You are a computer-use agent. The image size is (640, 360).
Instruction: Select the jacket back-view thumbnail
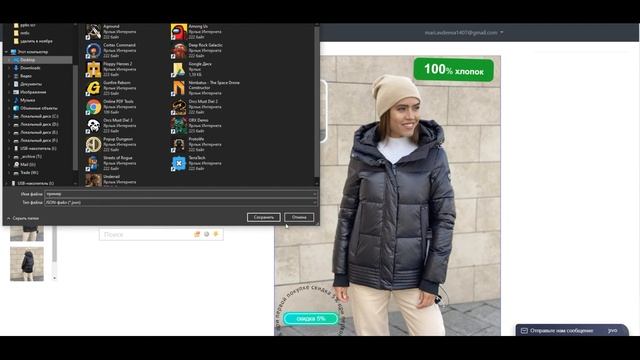pos(27,264)
